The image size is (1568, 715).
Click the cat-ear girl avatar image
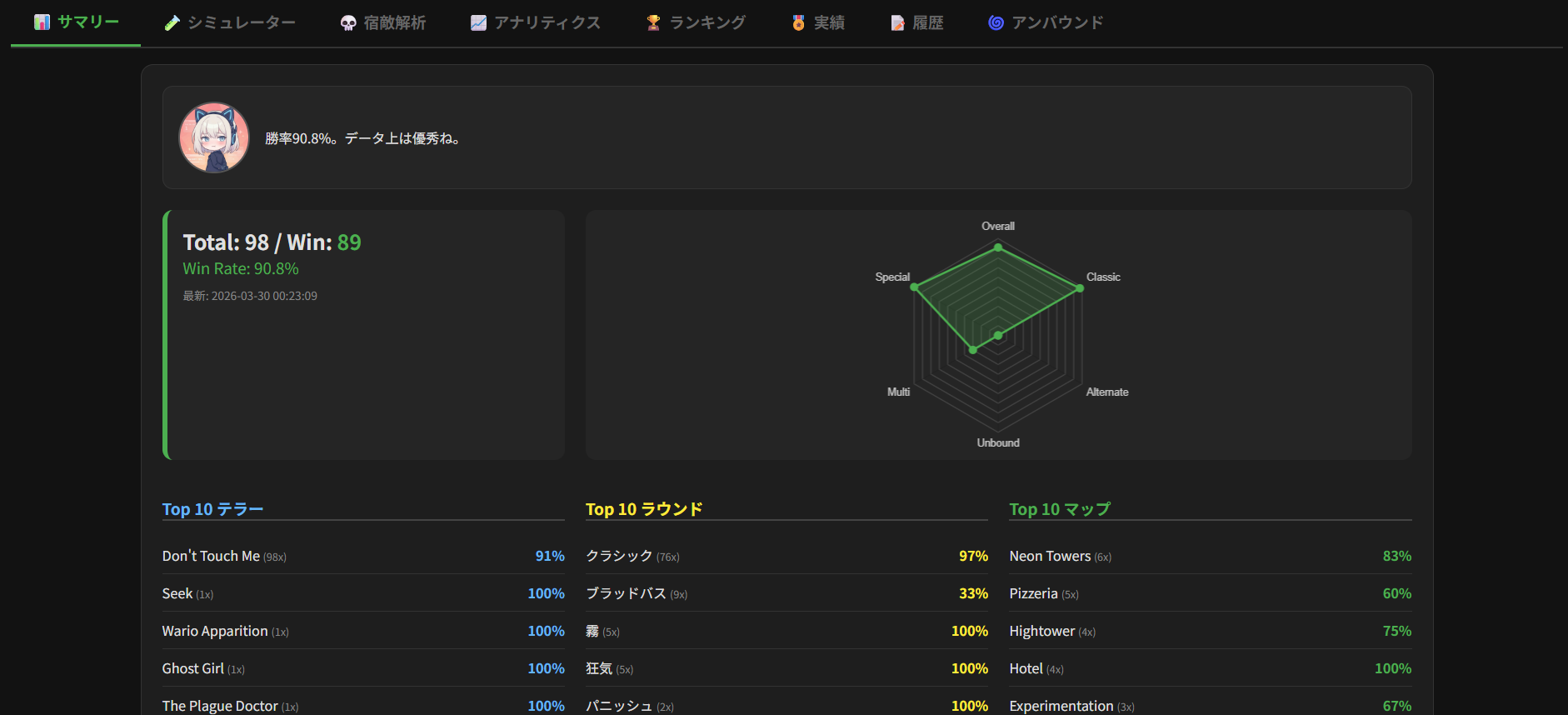tap(214, 137)
